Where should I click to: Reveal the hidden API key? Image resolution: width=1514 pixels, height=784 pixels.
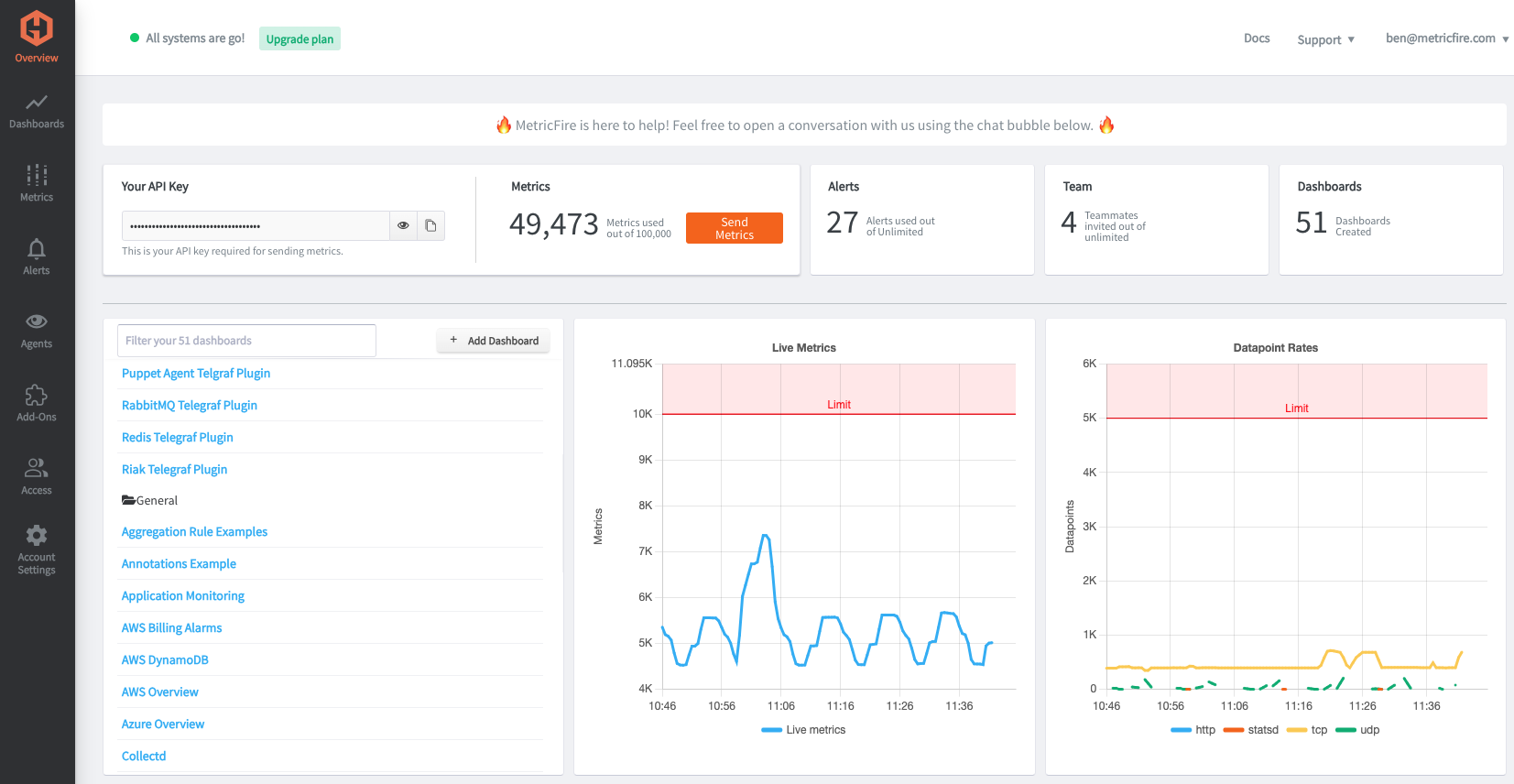(403, 225)
